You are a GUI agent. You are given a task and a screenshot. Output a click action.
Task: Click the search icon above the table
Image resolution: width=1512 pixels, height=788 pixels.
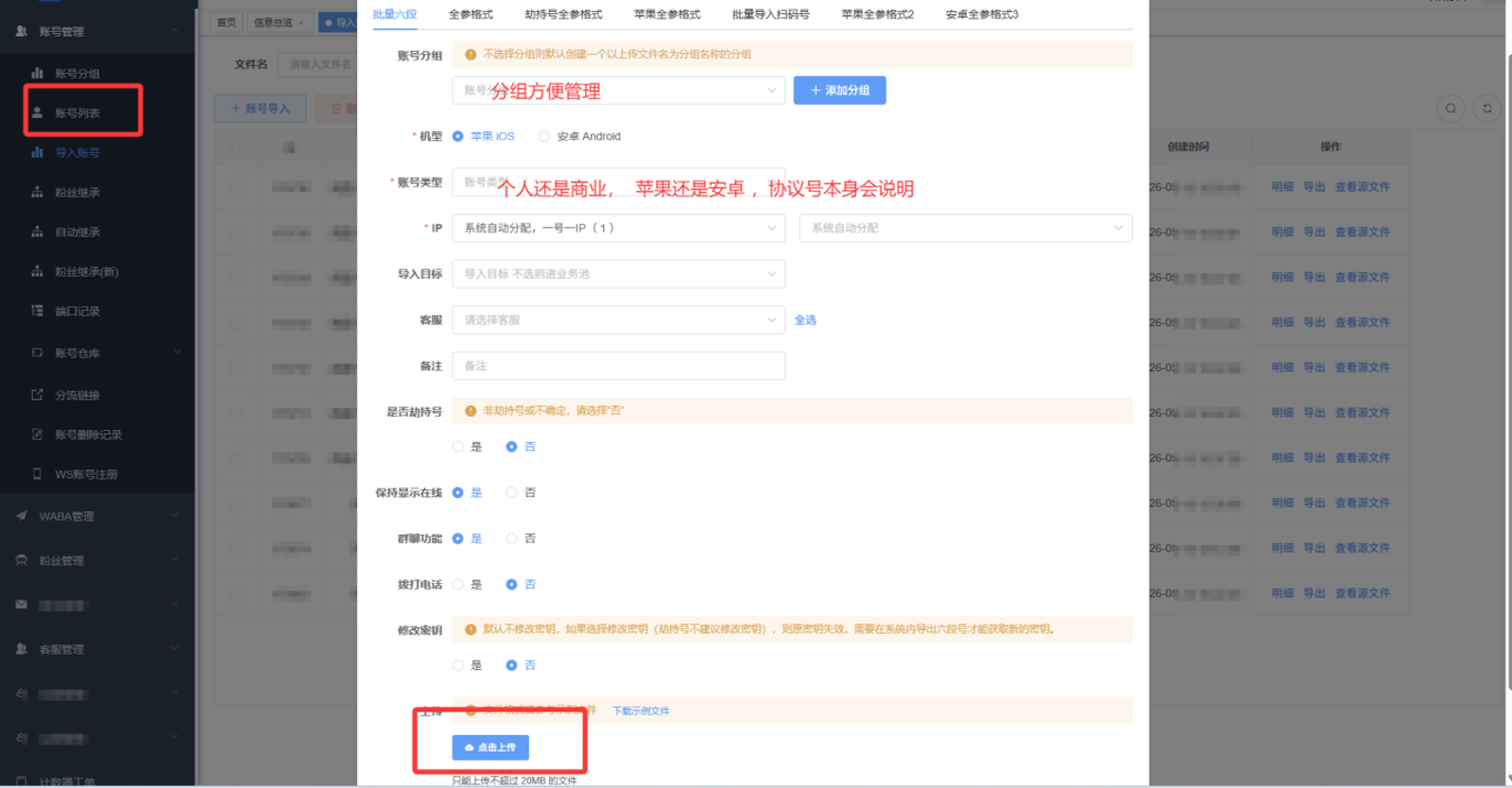(x=1451, y=108)
